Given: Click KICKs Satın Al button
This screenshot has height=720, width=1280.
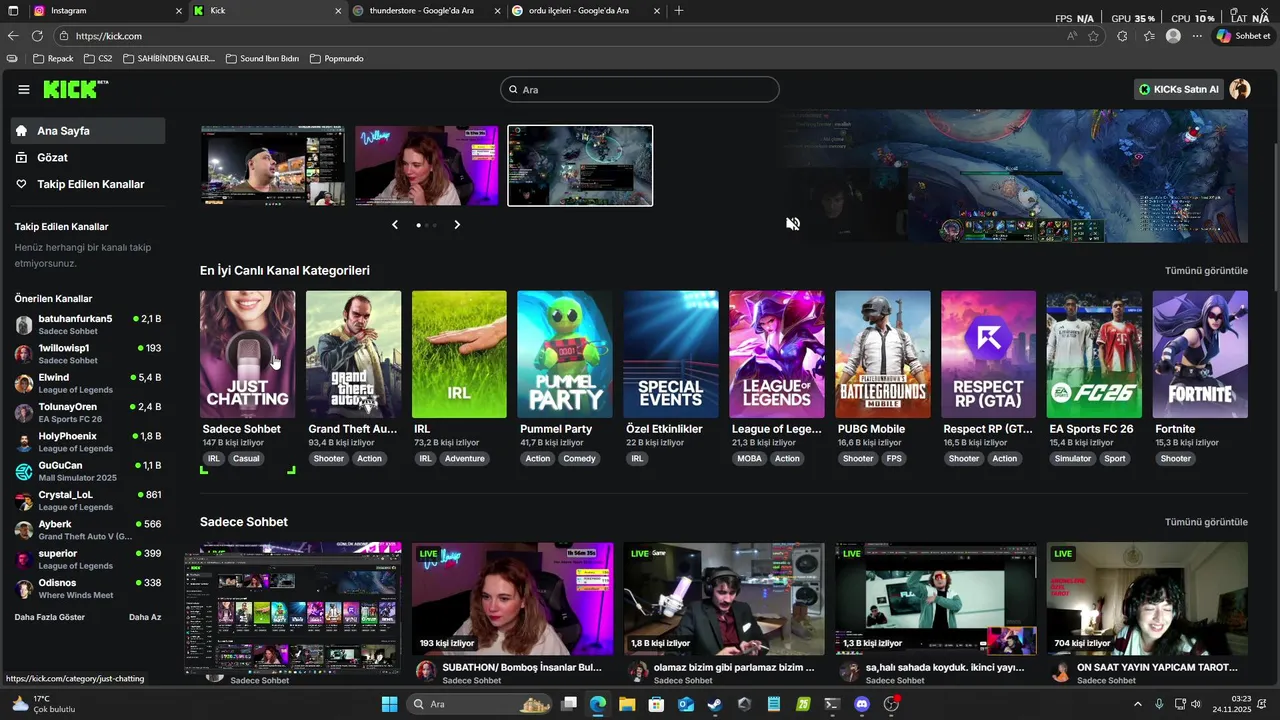Looking at the screenshot, I should [x=1180, y=90].
